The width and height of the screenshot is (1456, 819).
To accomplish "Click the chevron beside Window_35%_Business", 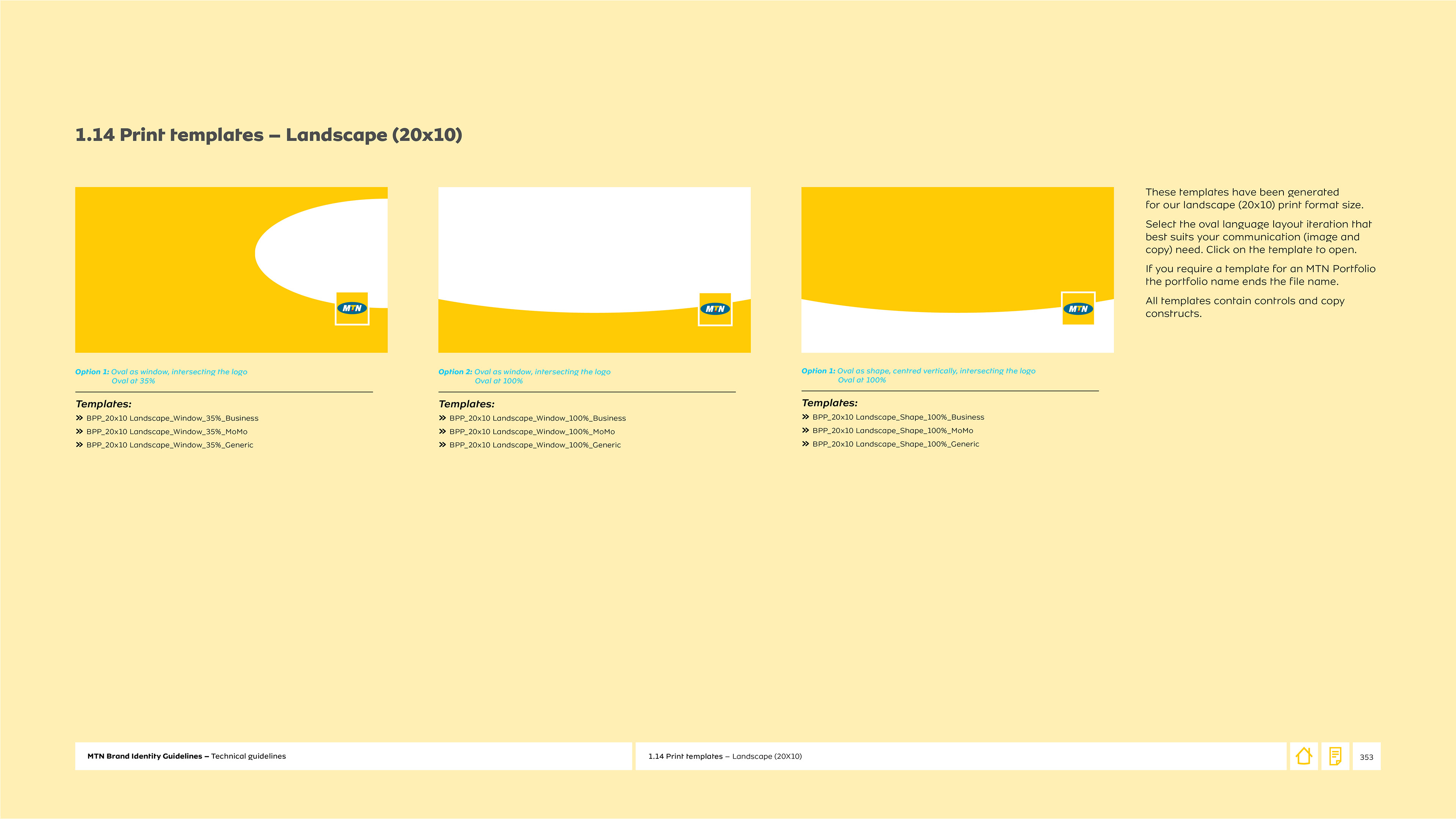I will coord(79,418).
